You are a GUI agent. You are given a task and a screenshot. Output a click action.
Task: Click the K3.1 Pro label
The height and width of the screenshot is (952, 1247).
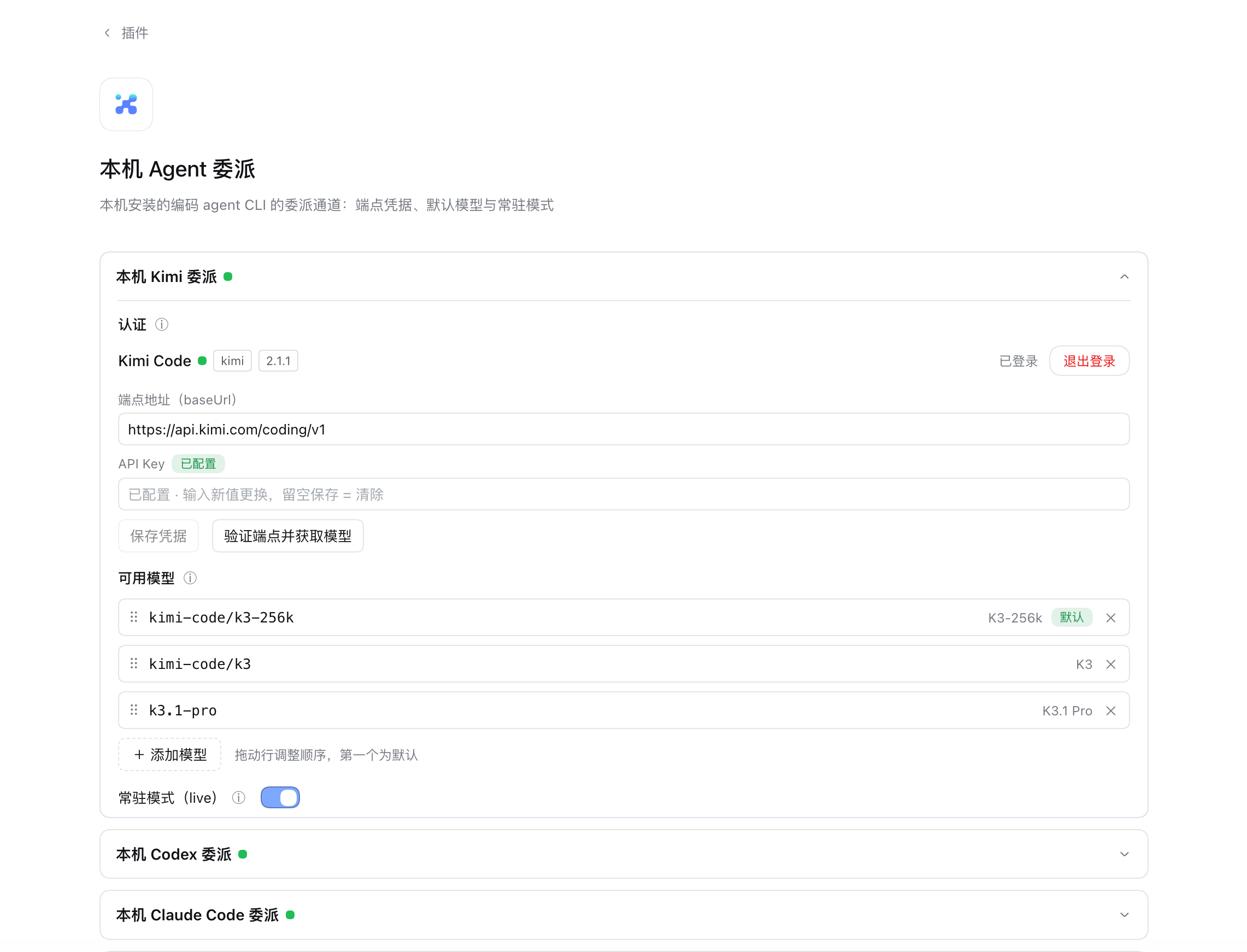(1067, 710)
